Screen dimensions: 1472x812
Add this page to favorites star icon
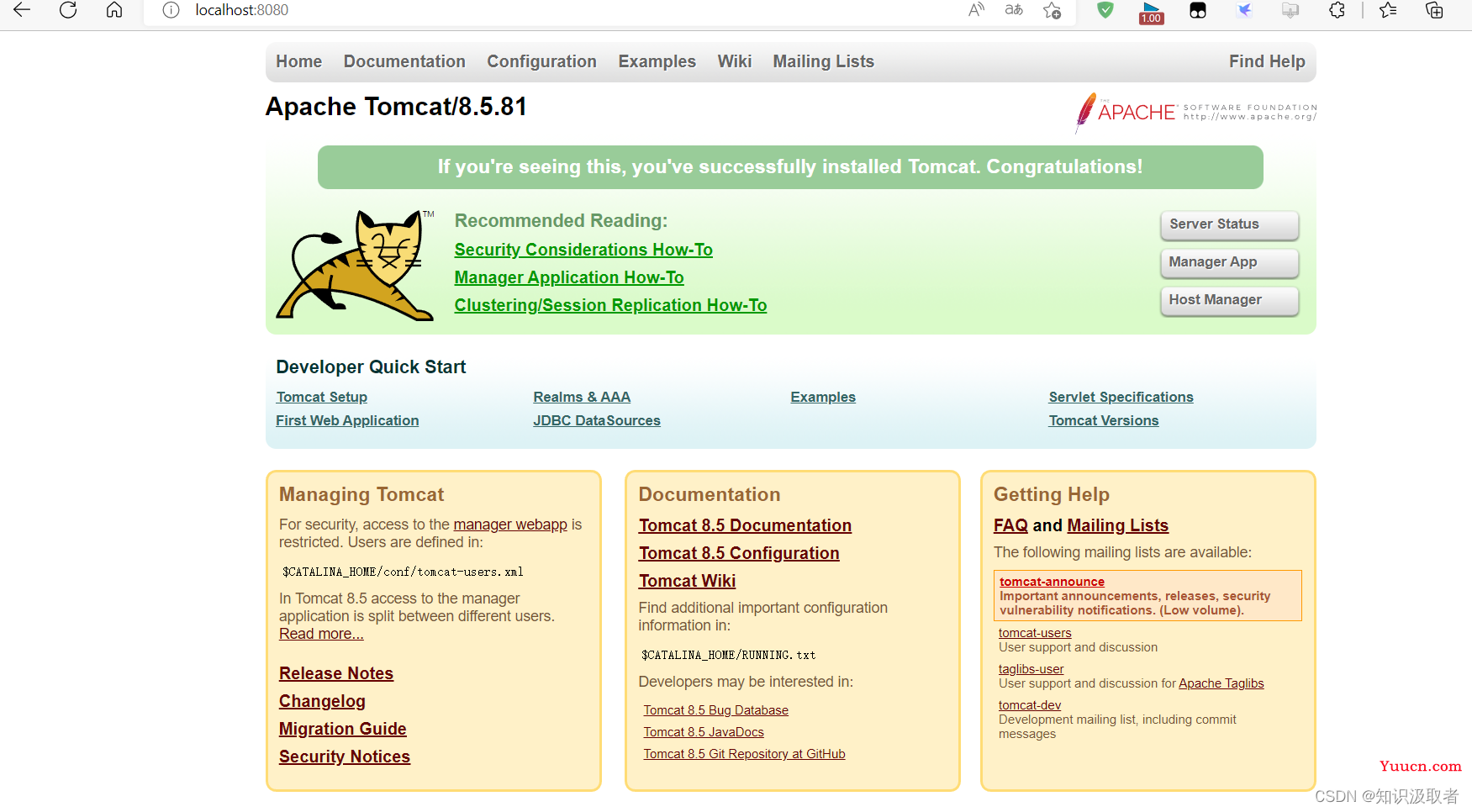click(x=1052, y=10)
